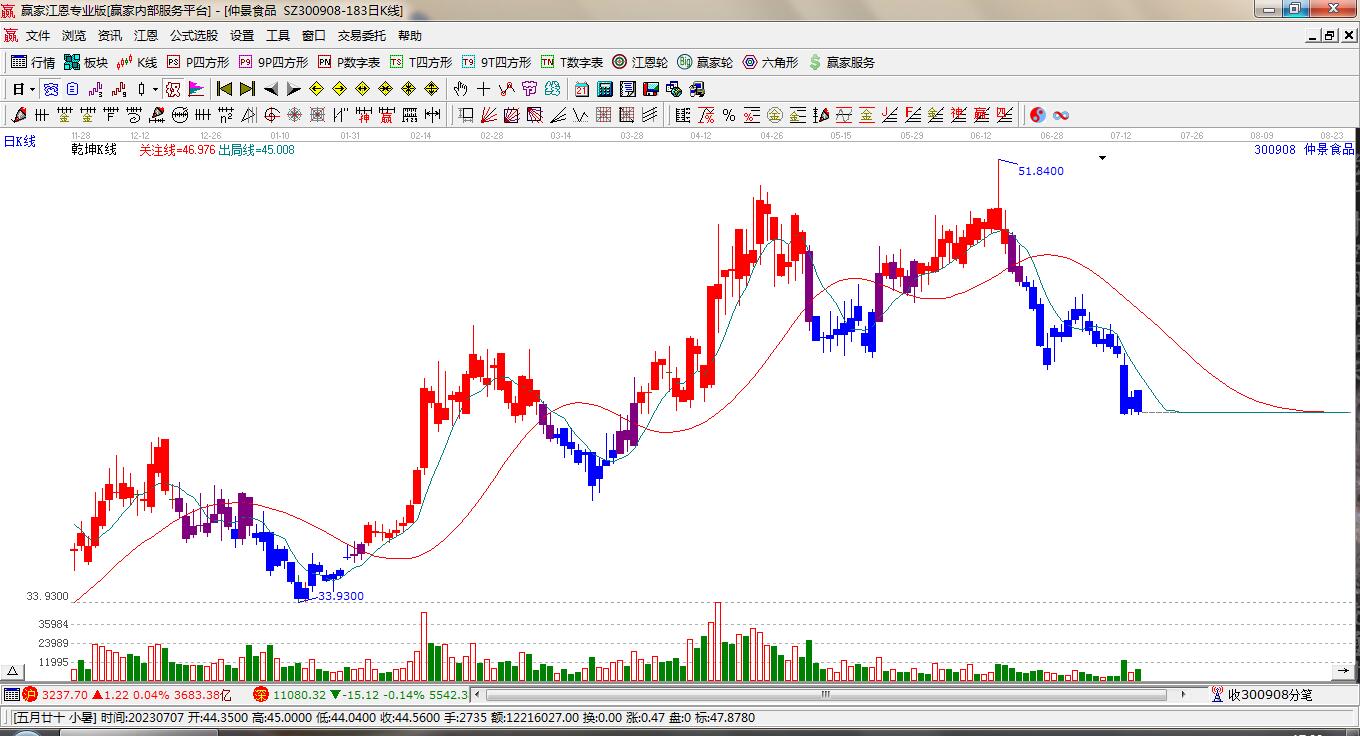
Task: Open the 工具 menu
Action: click(278, 36)
